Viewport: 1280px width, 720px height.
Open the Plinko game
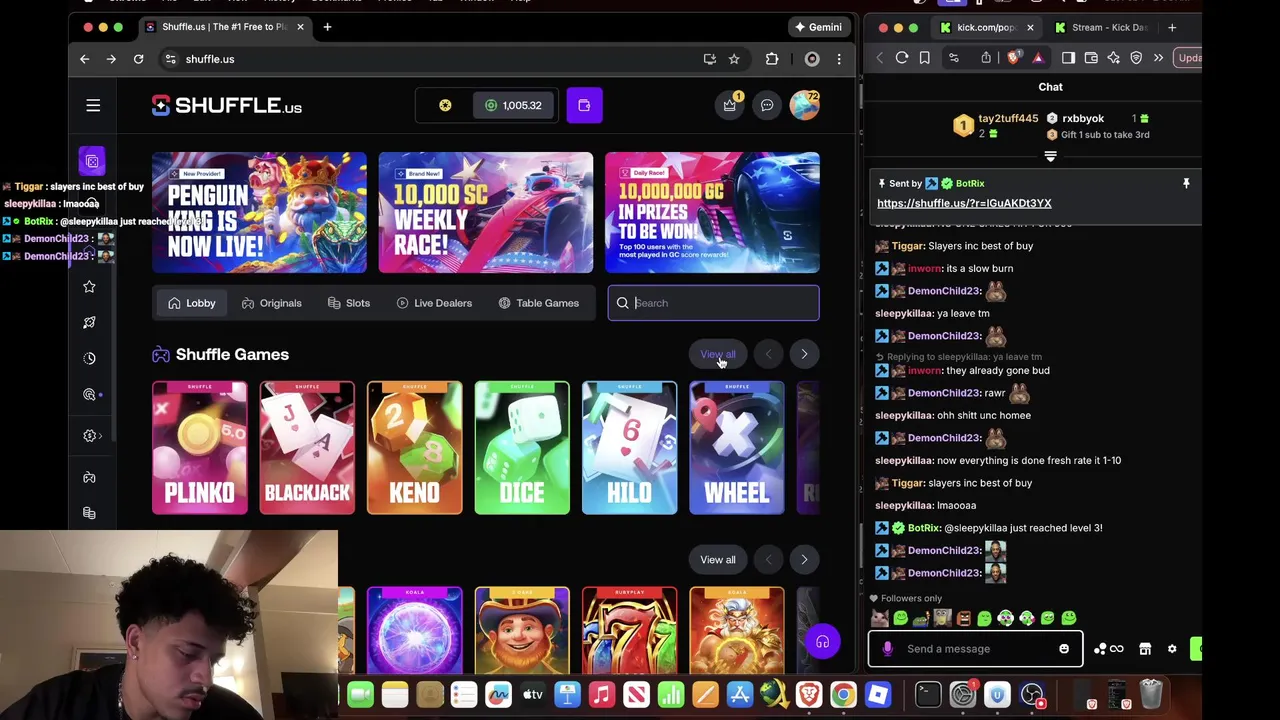(200, 448)
